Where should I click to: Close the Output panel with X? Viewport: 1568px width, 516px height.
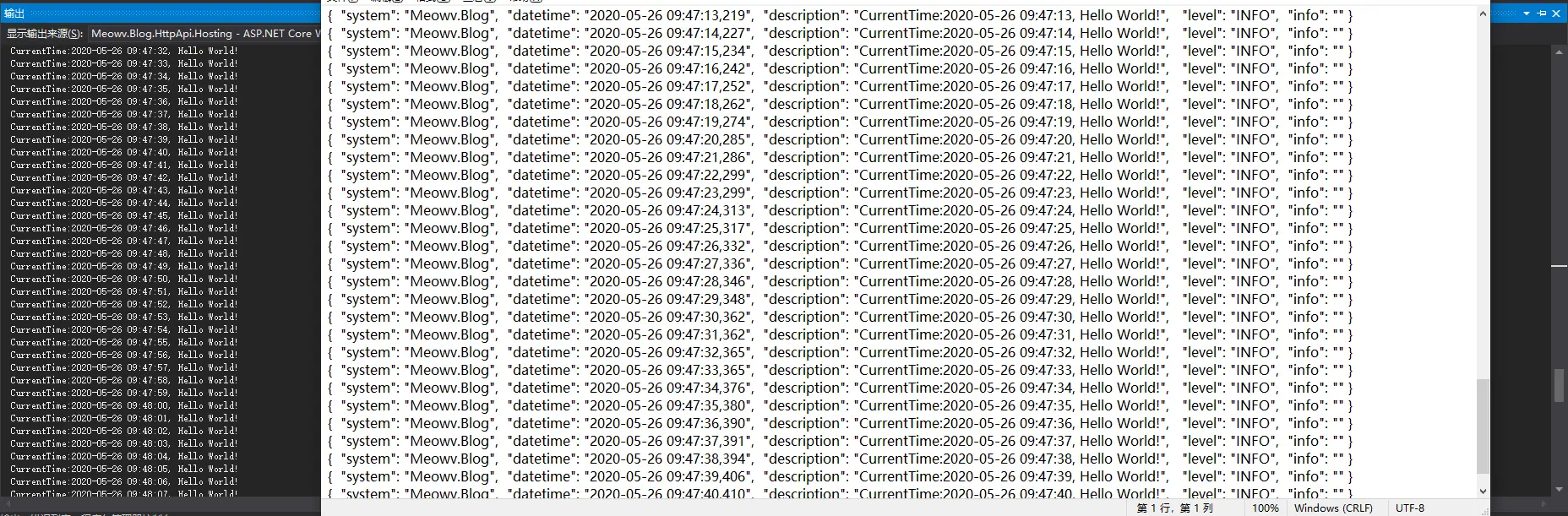(1556, 14)
